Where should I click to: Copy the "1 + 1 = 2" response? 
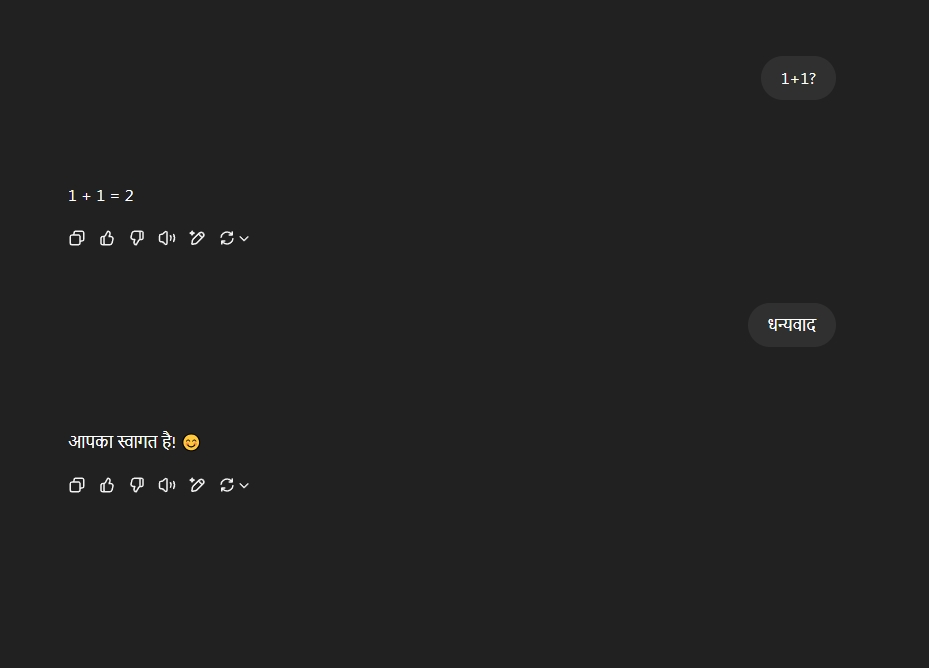pyautogui.click(x=77, y=238)
